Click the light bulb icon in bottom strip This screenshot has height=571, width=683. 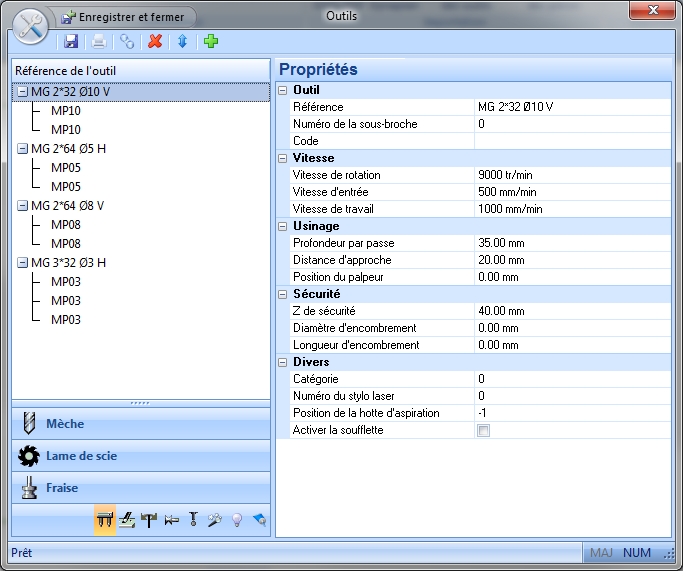click(x=237, y=520)
